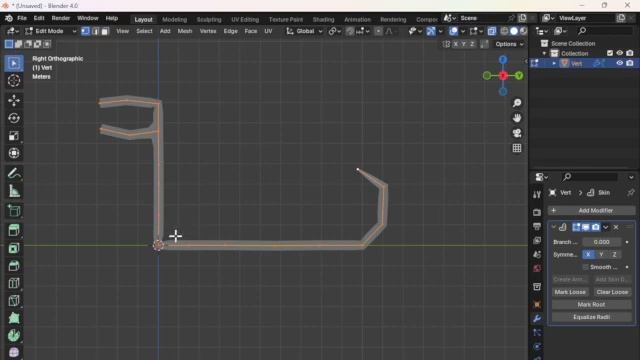Enable symmetry on Z axis
This screenshot has width=640, height=360.
pos(615,254)
